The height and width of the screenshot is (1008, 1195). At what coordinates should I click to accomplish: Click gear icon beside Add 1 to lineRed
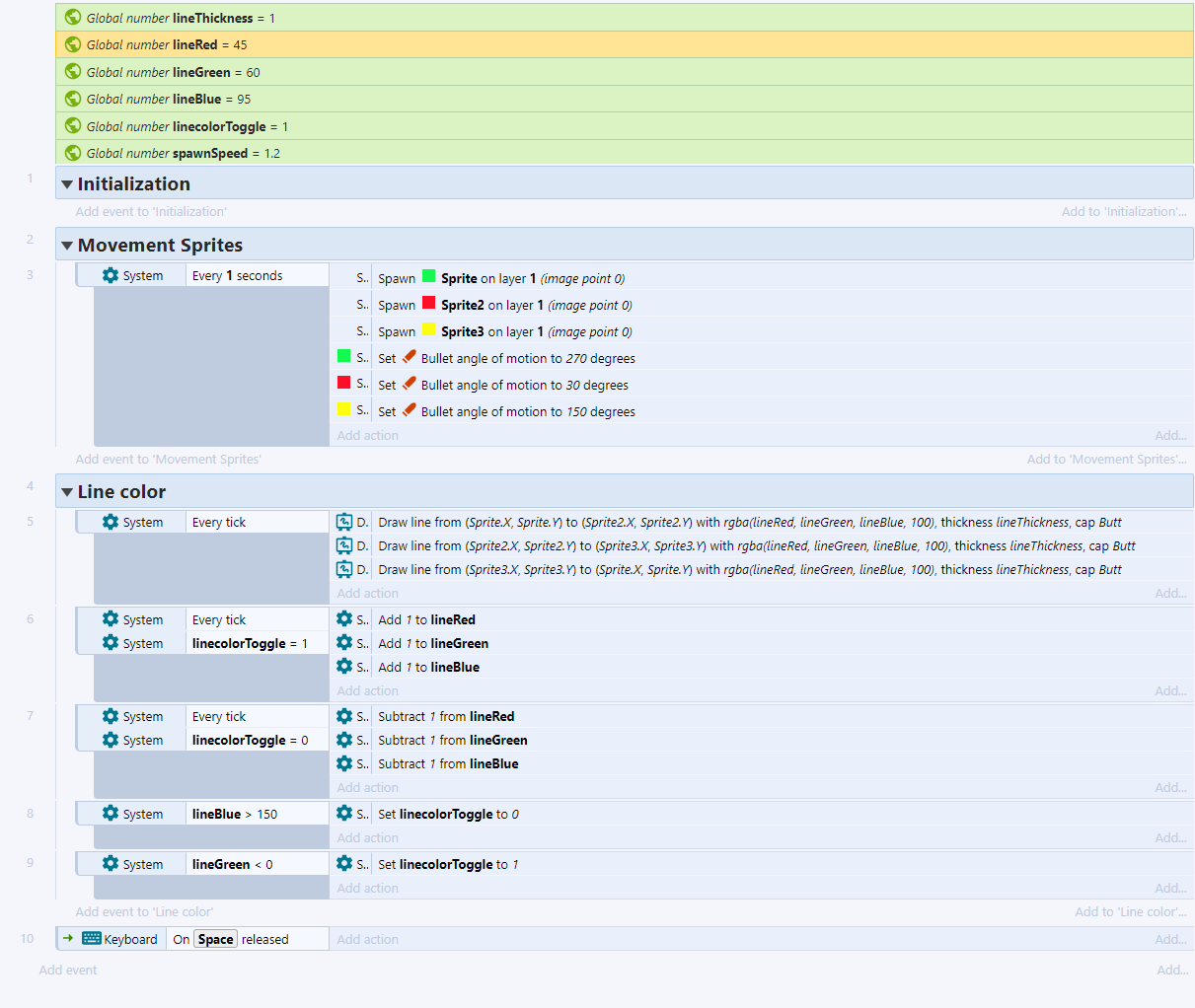tap(344, 619)
